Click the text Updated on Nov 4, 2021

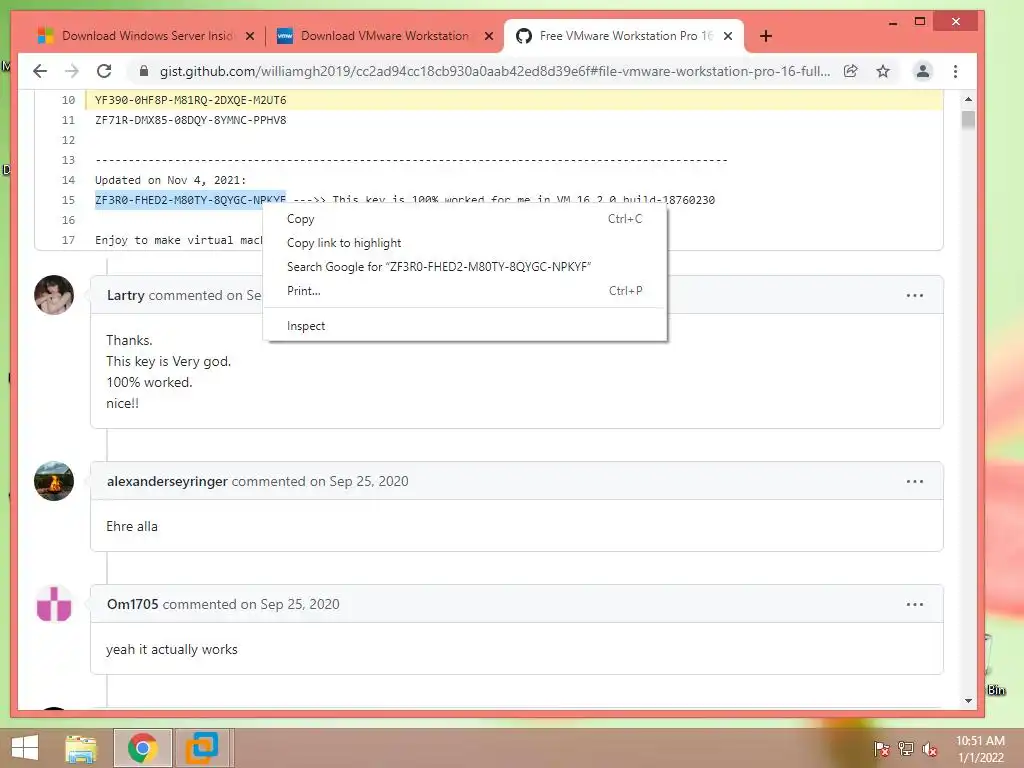tap(170, 180)
